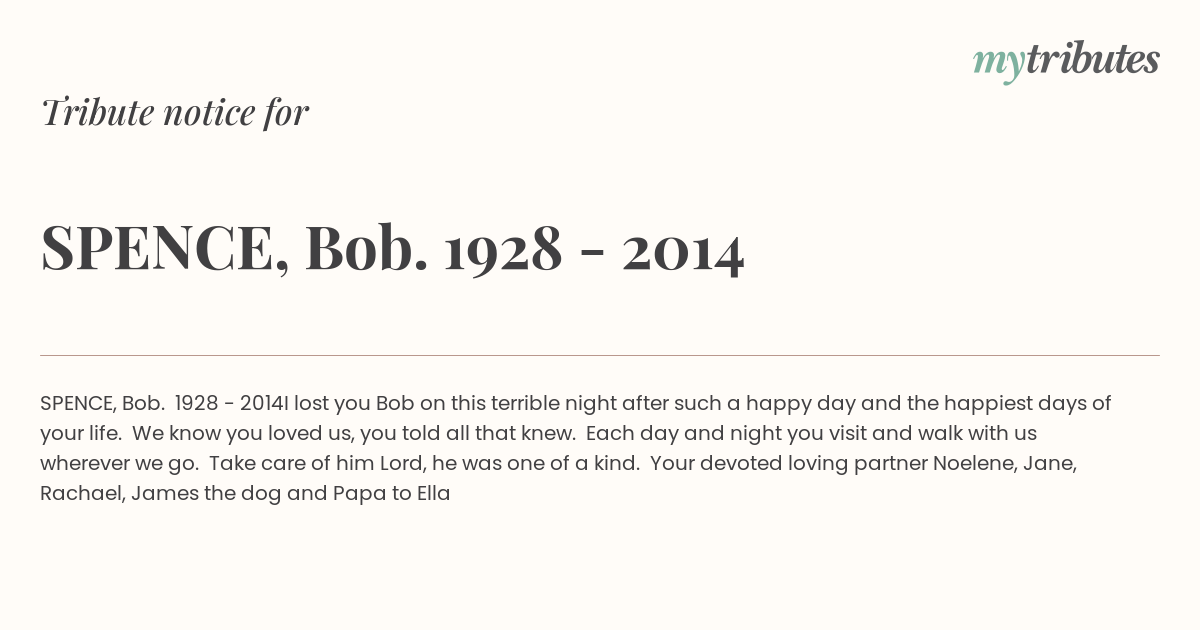The width and height of the screenshot is (1200, 630).
Task: Click the green "my" part of logo
Action: (998, 65)
